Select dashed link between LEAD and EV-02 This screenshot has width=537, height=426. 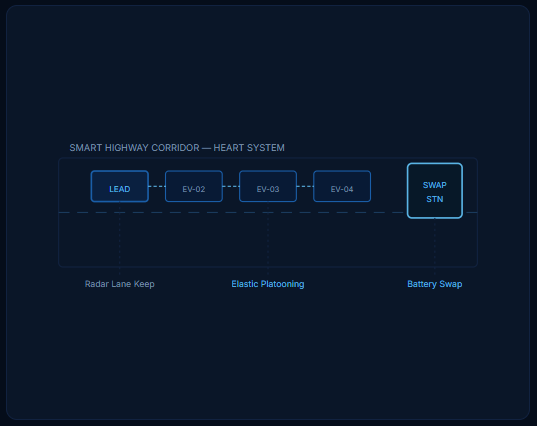[x=157, y=186]
